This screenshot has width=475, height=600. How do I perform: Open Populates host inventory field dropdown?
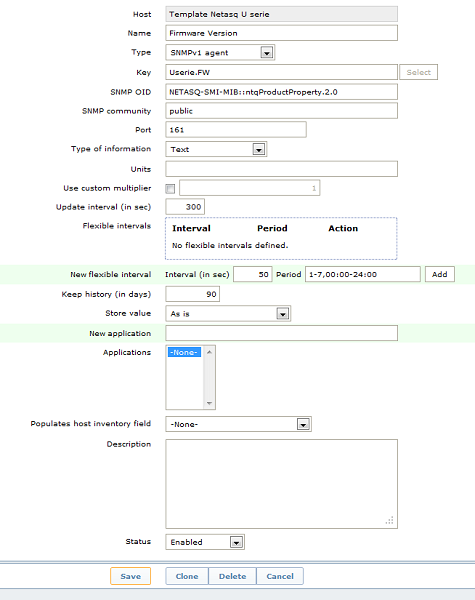[x=238, y=424]
